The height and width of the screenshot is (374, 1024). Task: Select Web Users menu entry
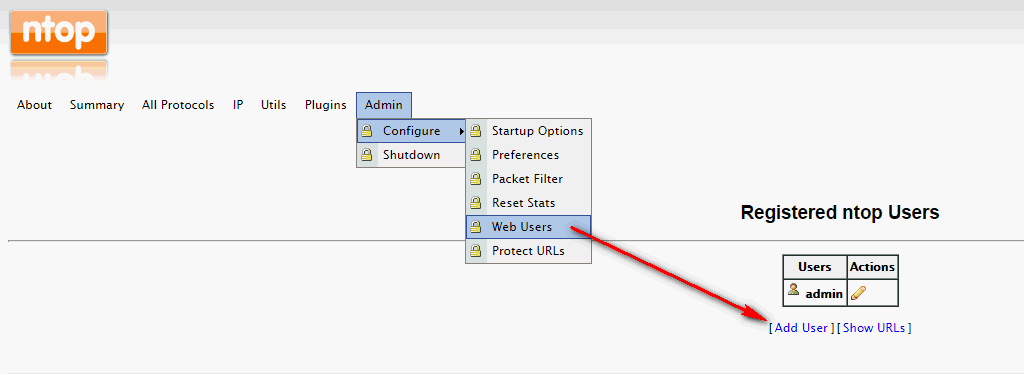pyautogui.click(x=528, y=227)
